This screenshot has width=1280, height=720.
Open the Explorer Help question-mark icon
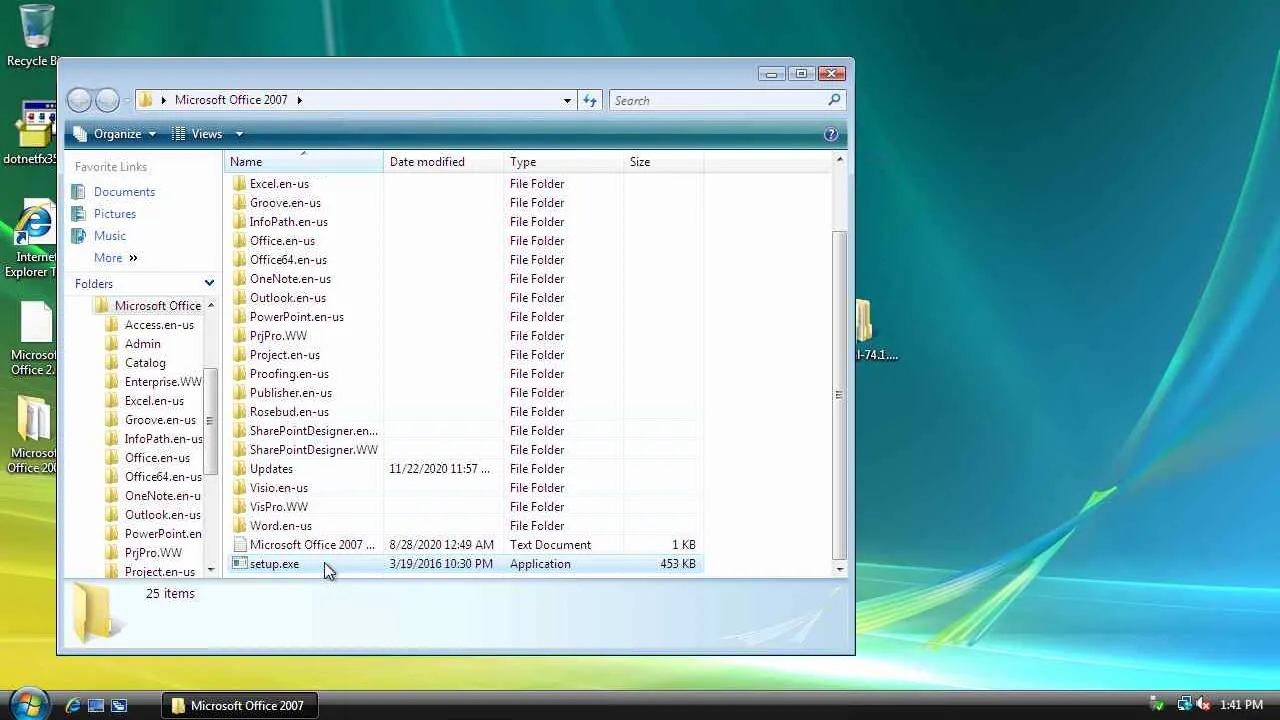[x=831, y=134]
